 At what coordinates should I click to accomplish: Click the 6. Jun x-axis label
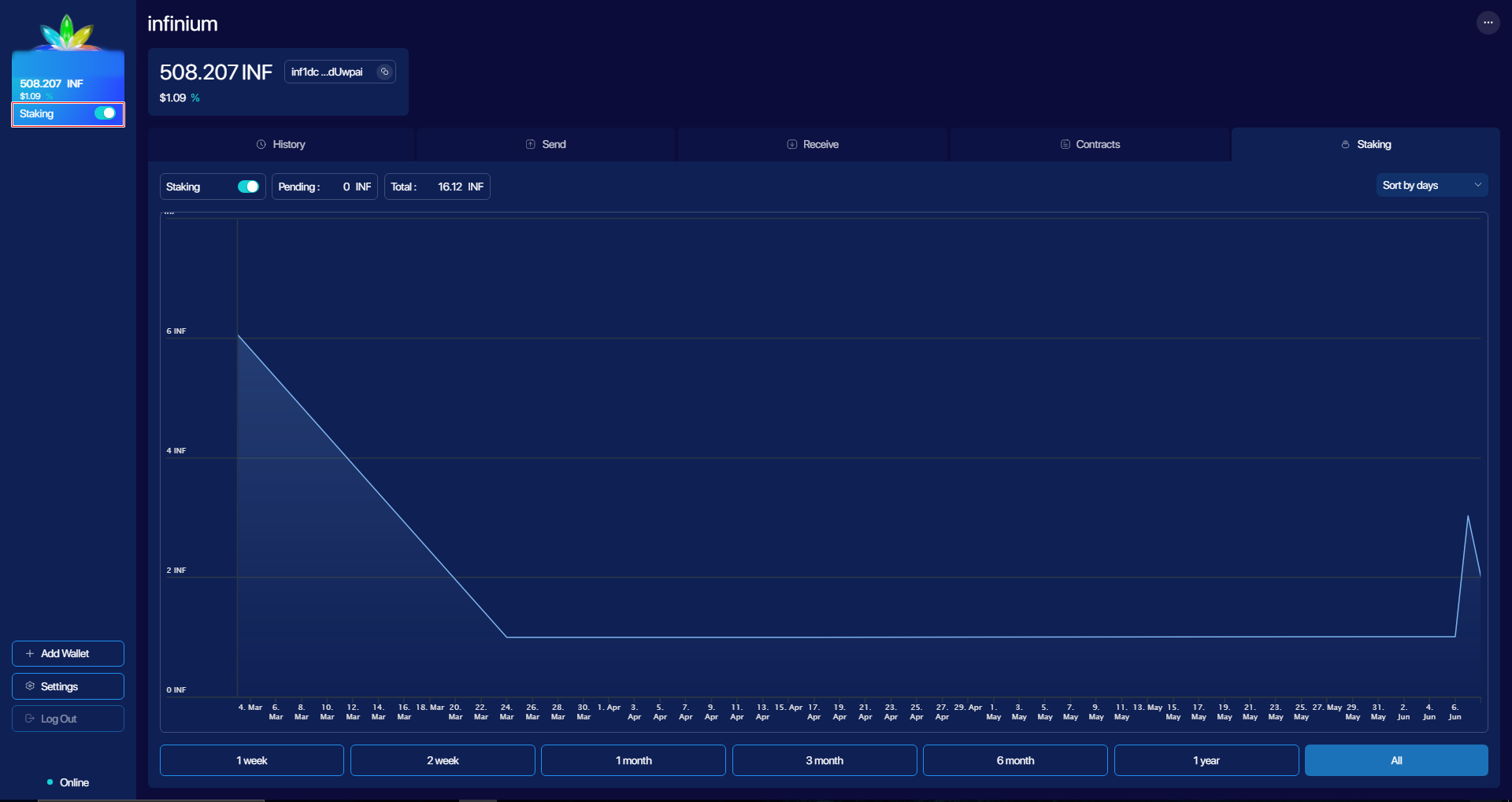pos(1455,711)
